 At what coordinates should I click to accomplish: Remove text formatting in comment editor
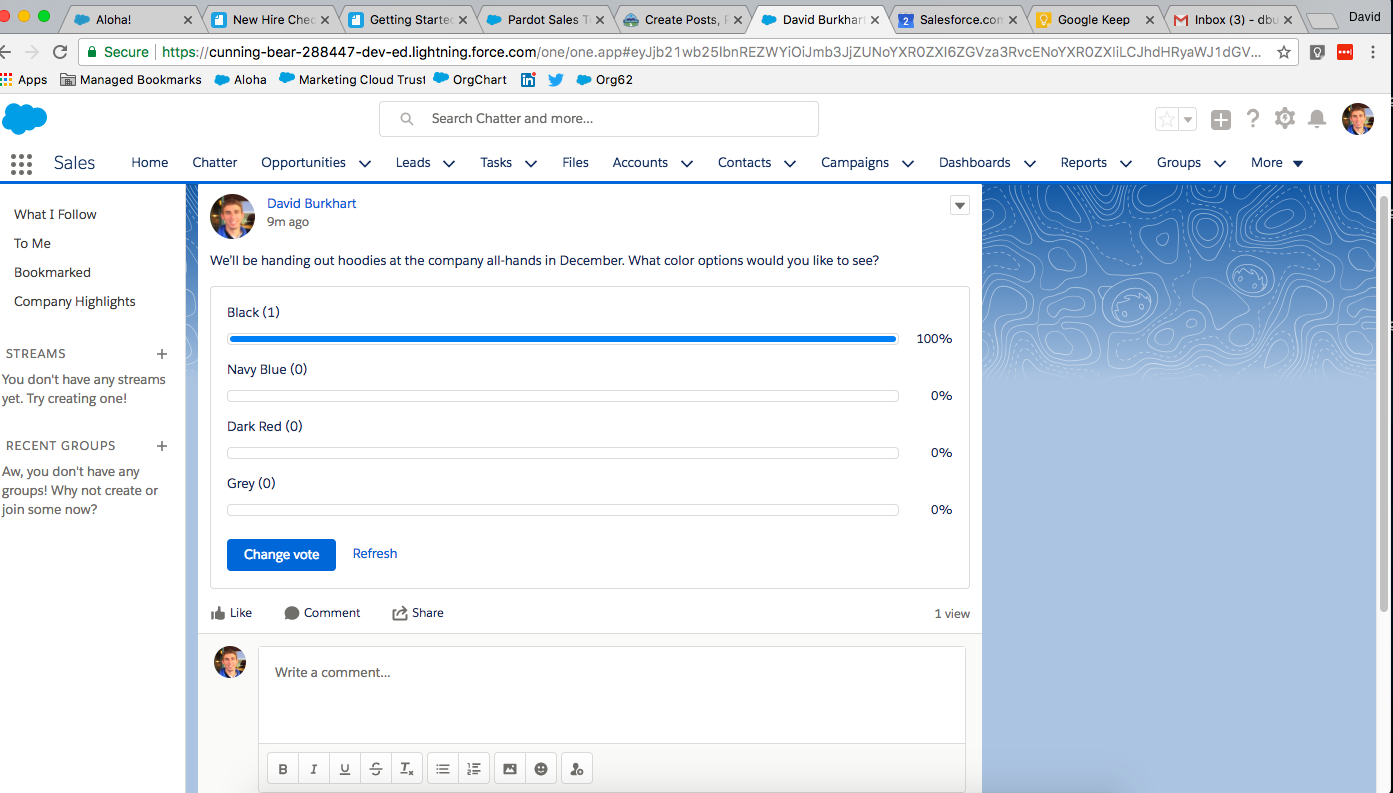pos(407,769)
